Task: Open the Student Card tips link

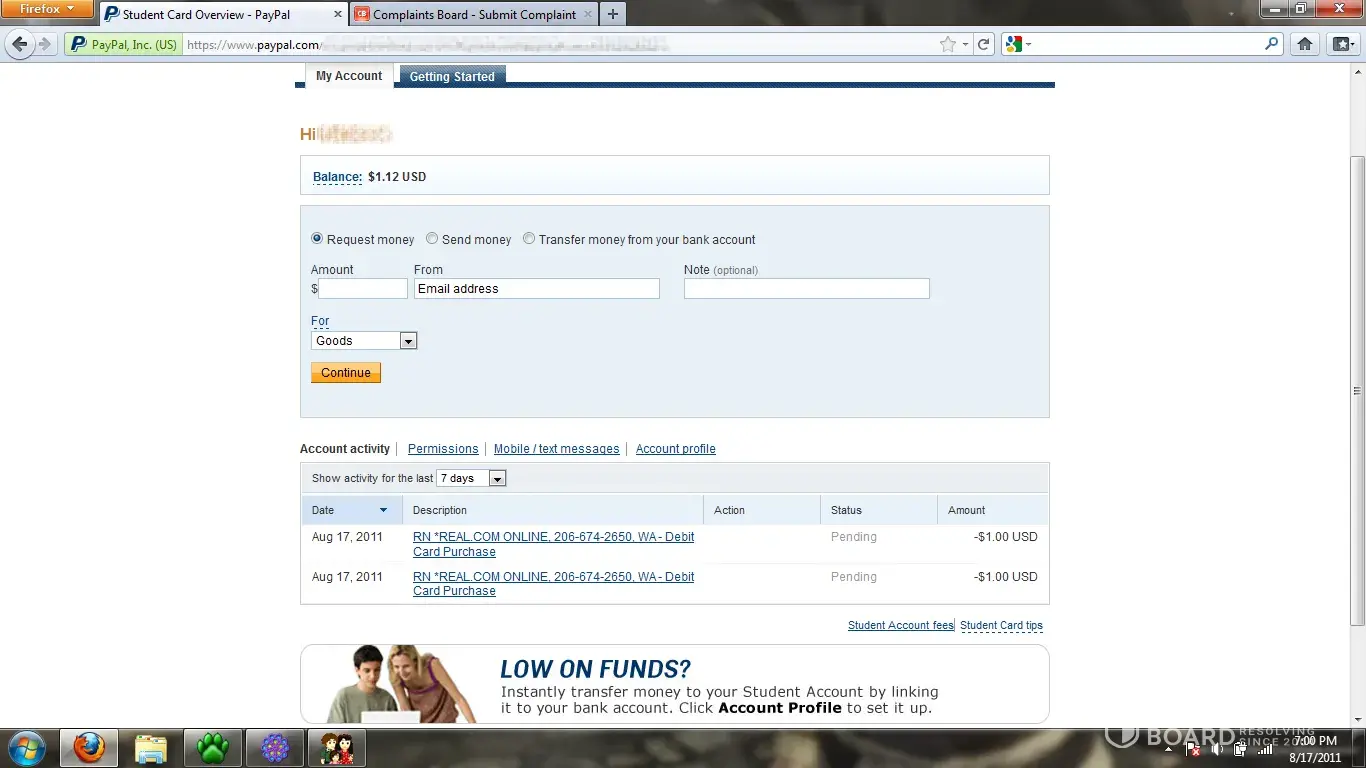Action: click(x=1002, y=626)
